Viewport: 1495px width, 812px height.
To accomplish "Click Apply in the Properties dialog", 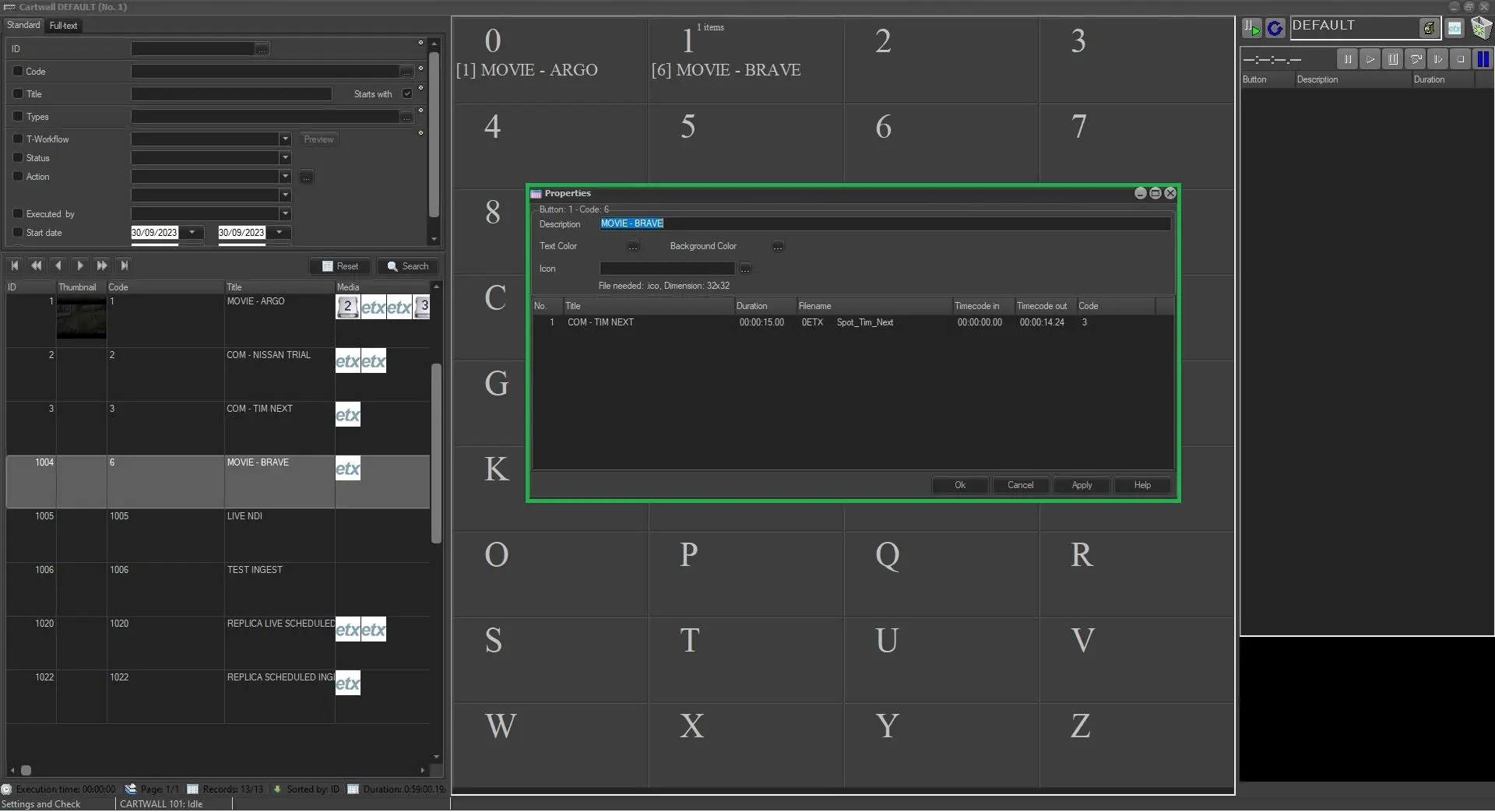I will coord(1082,486).
